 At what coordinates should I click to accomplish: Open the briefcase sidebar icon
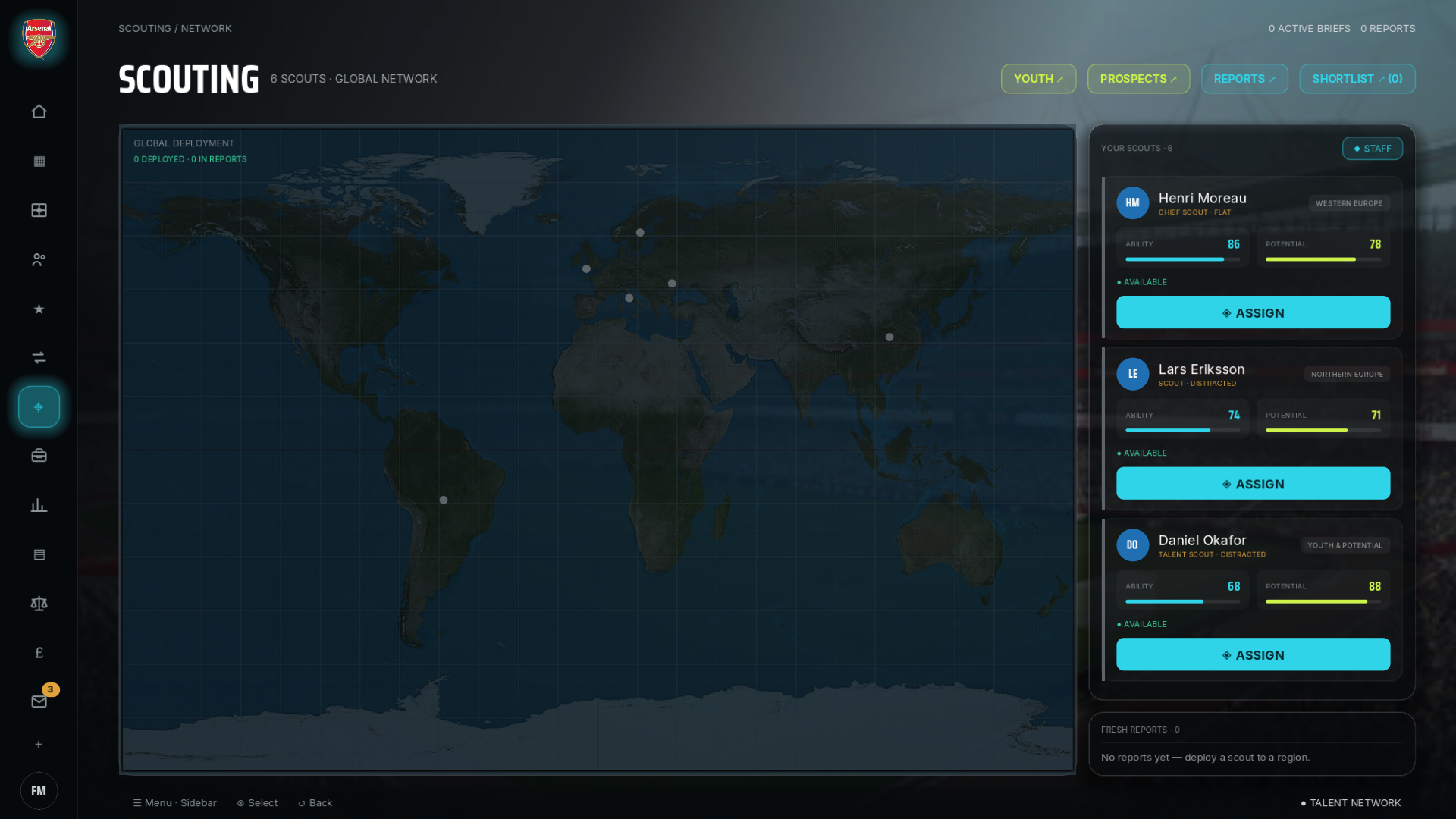39,456
